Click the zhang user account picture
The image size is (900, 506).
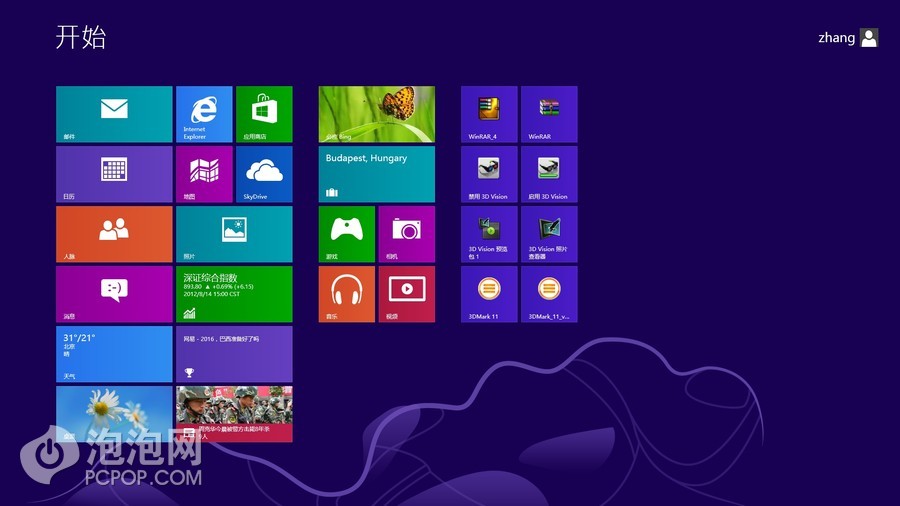pyautogui.click(x=869, y=38)
